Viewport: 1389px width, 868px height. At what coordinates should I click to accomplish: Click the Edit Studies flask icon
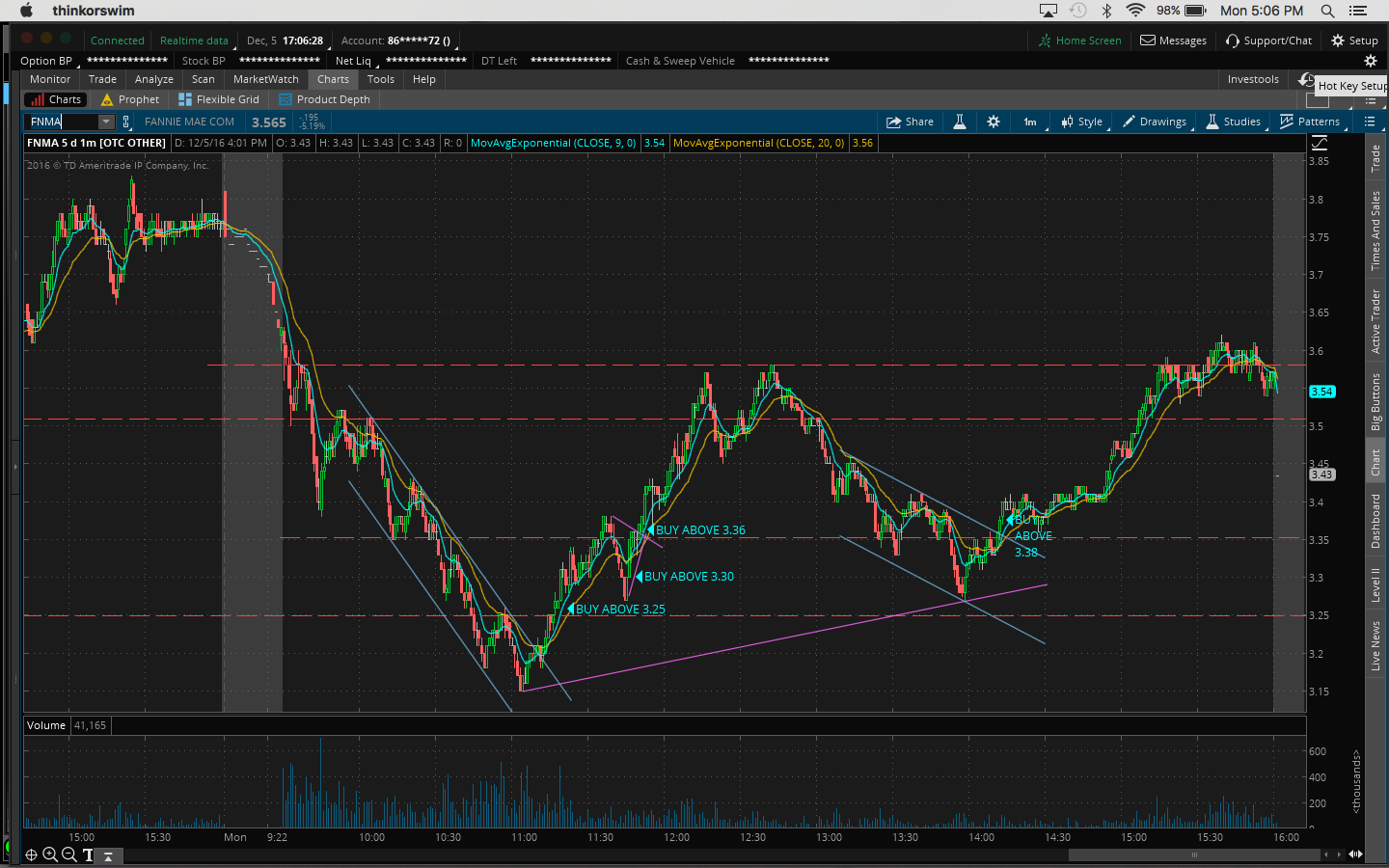pyautogui.click(x=960, y=122)
